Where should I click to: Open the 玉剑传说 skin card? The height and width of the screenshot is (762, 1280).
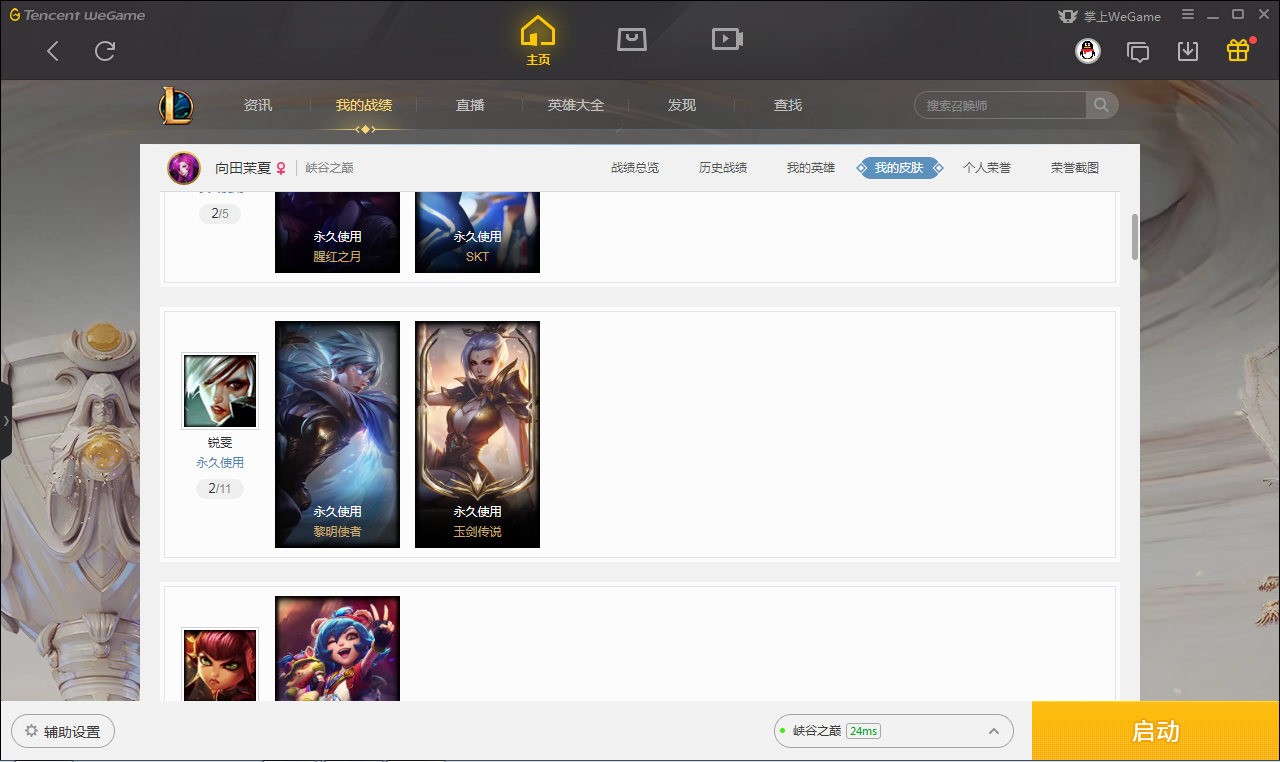click(x=477, y=434)
